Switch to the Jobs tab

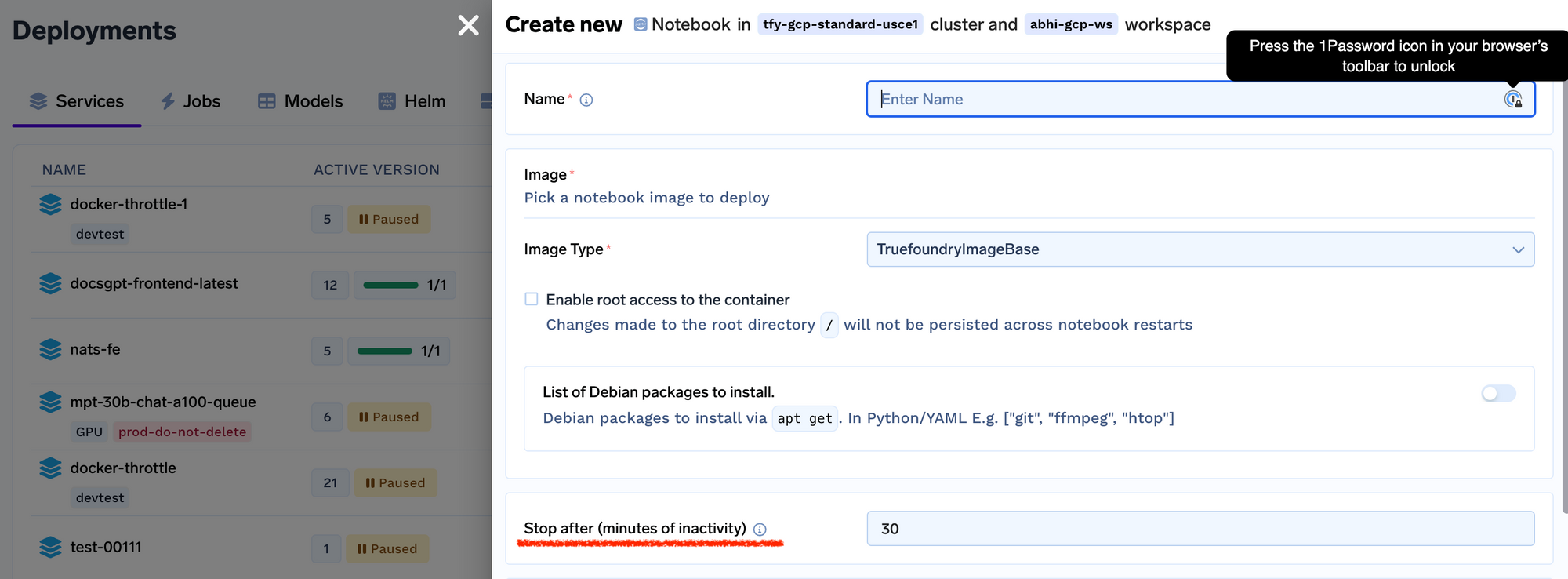(x=191, y=101)
